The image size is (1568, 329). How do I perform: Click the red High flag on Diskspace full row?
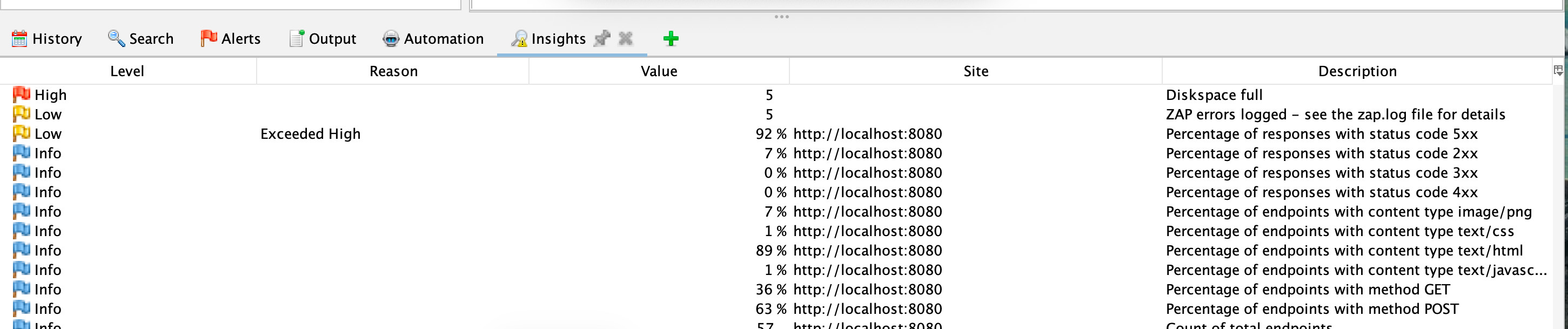pos(21,94)
